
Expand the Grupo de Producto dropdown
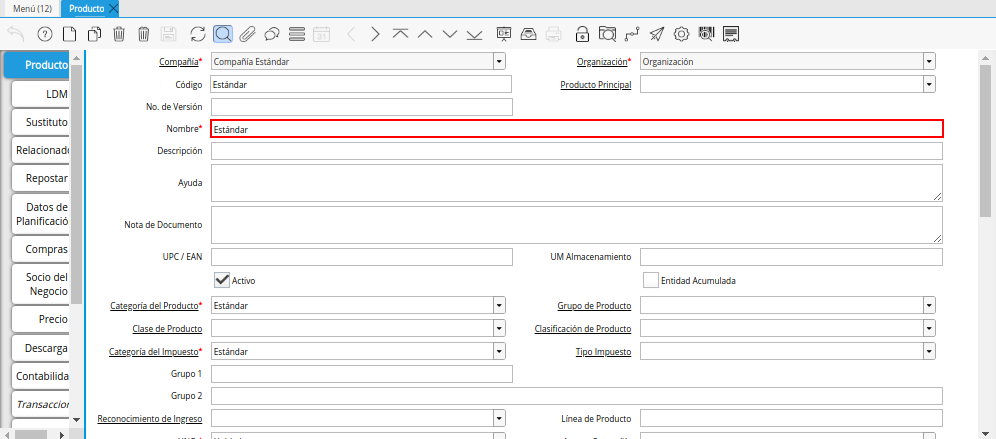pos(929,305)
